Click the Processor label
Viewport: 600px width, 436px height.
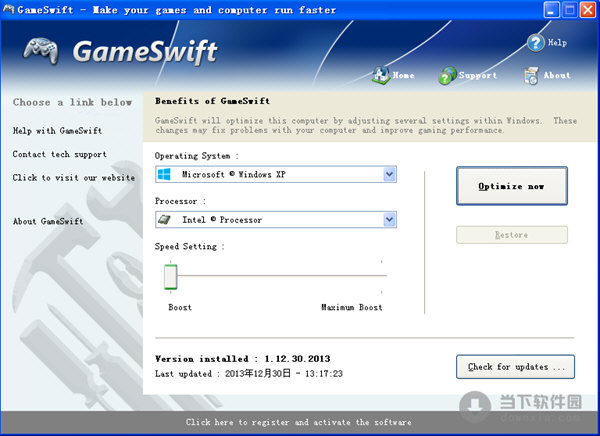180,201
